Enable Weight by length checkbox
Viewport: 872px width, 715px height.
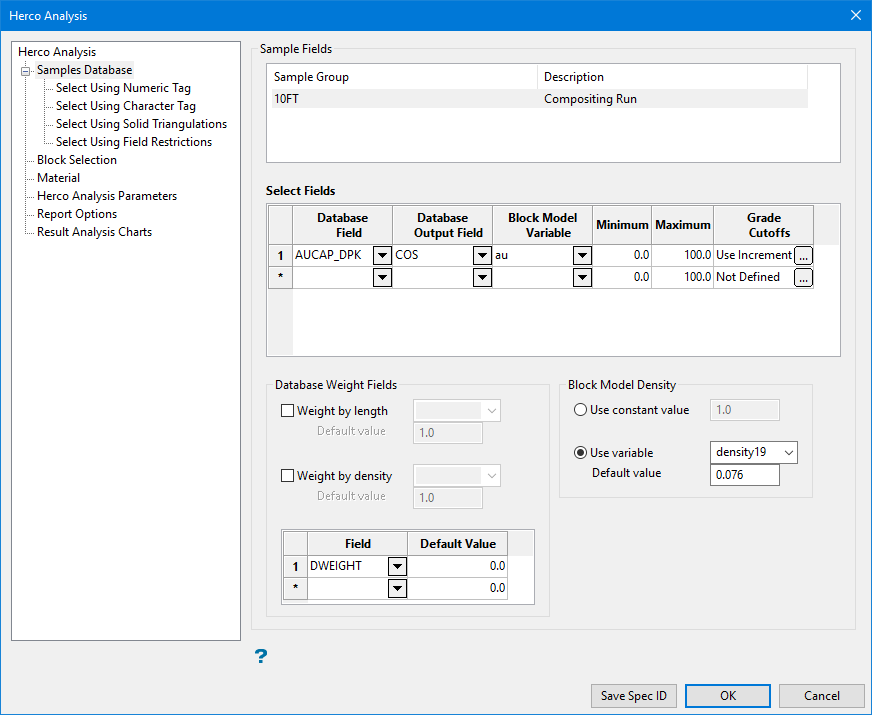[288, 411]
